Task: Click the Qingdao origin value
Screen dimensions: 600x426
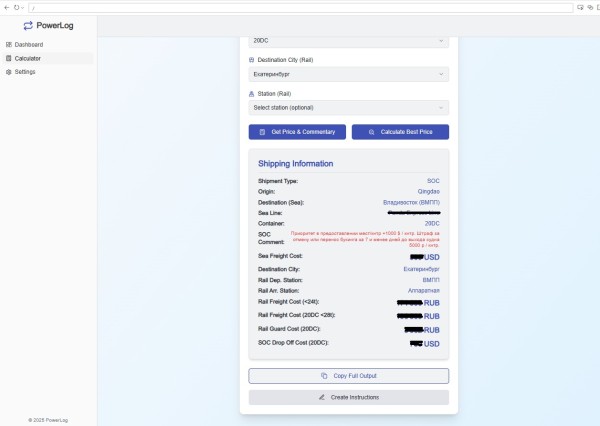Action: 429,191
